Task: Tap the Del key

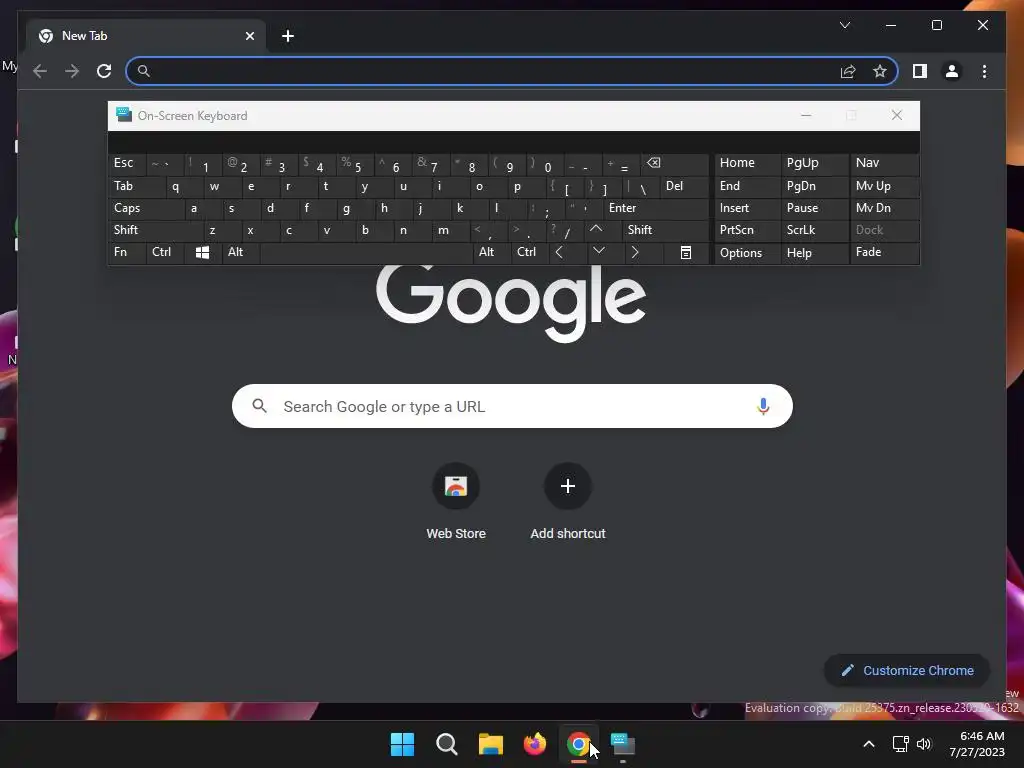Action: click(x=684, y=186)
